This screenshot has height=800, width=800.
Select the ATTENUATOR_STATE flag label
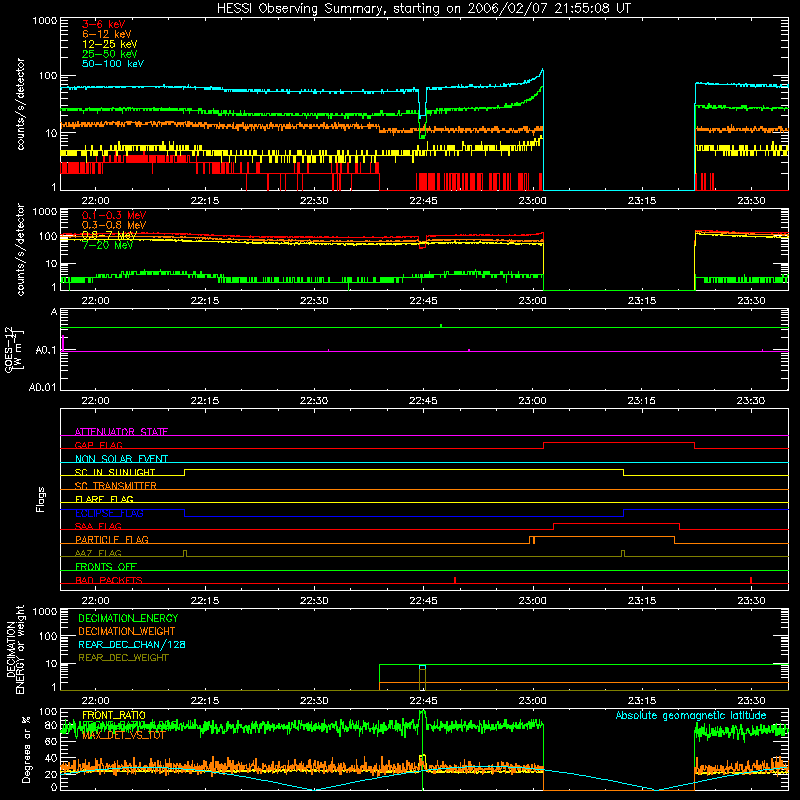121,432
